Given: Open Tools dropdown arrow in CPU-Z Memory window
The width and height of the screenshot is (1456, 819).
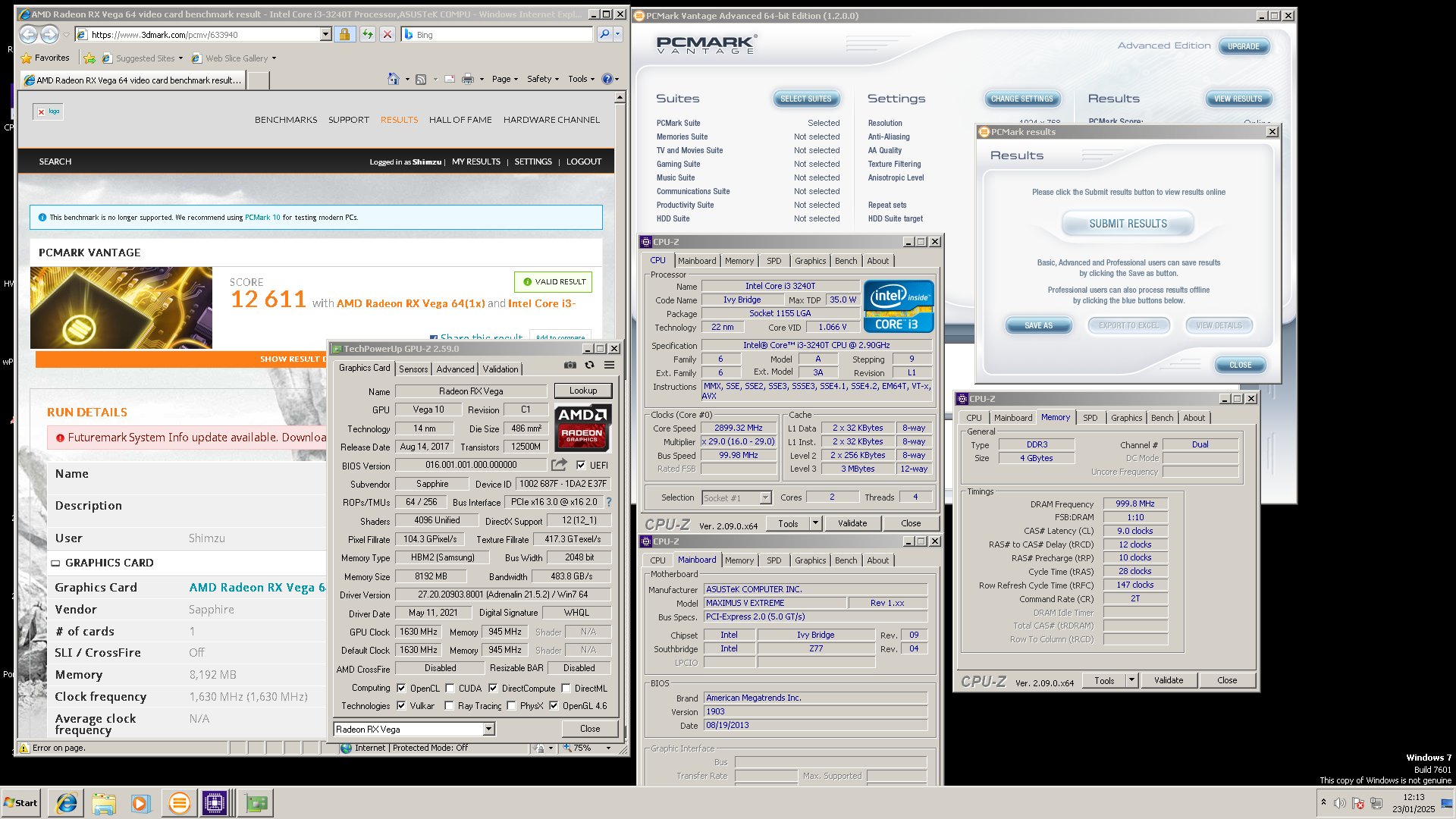Looking at the screenshot, I should (x=1131, y=681).
